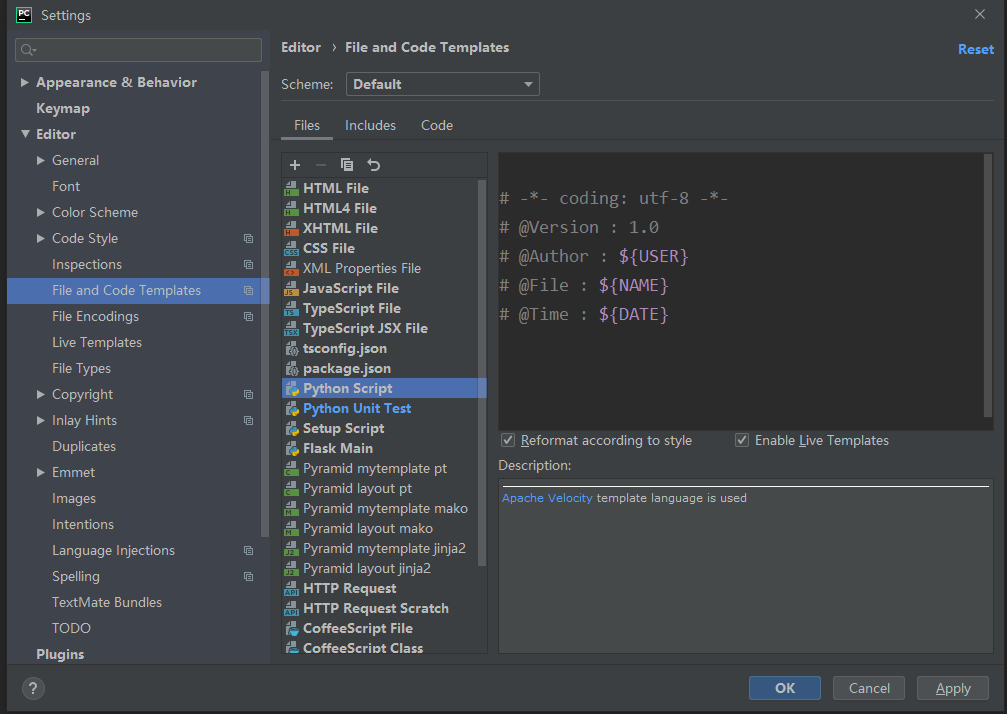Image resolution: width=1007 pixels, height=714 pixels.
Task: Click the HTTP Request template icon
Action: (292, 588)
